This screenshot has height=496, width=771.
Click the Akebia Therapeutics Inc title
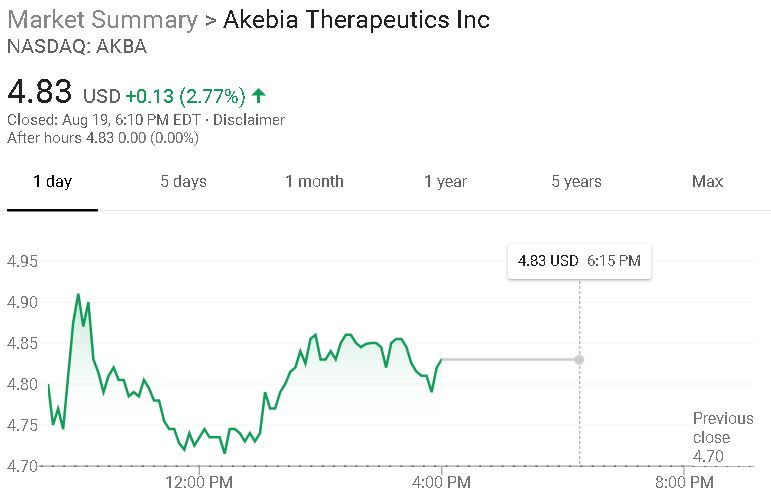click(356, 20)
